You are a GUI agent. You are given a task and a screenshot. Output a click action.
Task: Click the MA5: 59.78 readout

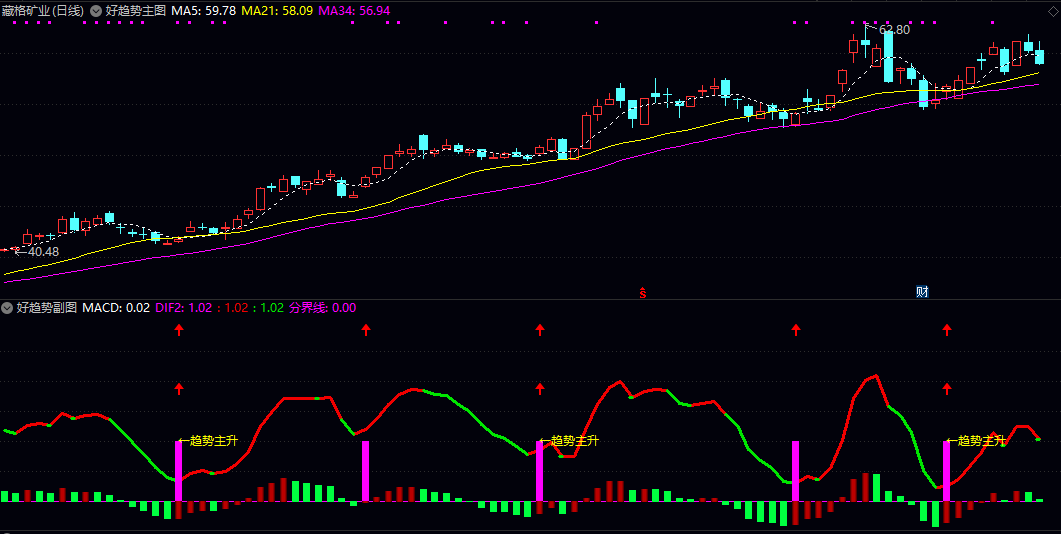(204, 11)
